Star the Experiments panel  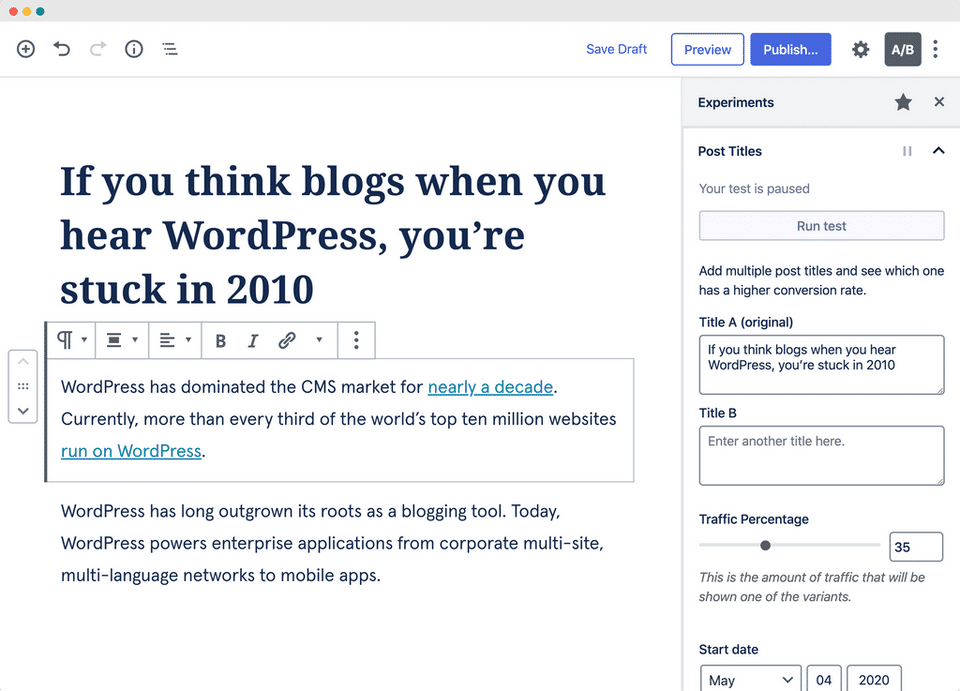pos(903,102)
